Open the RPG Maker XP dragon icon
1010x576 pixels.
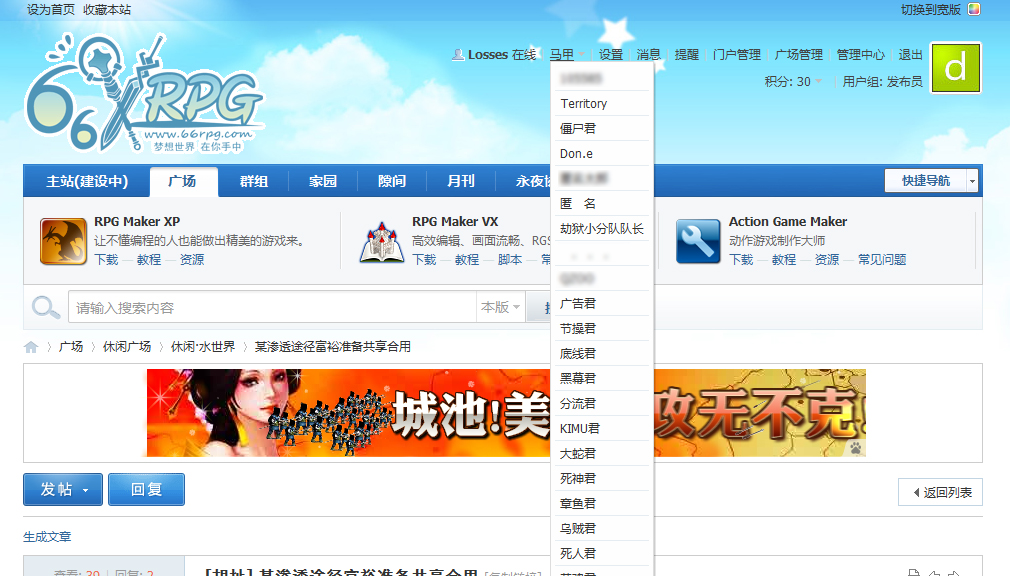coord(63,241)
